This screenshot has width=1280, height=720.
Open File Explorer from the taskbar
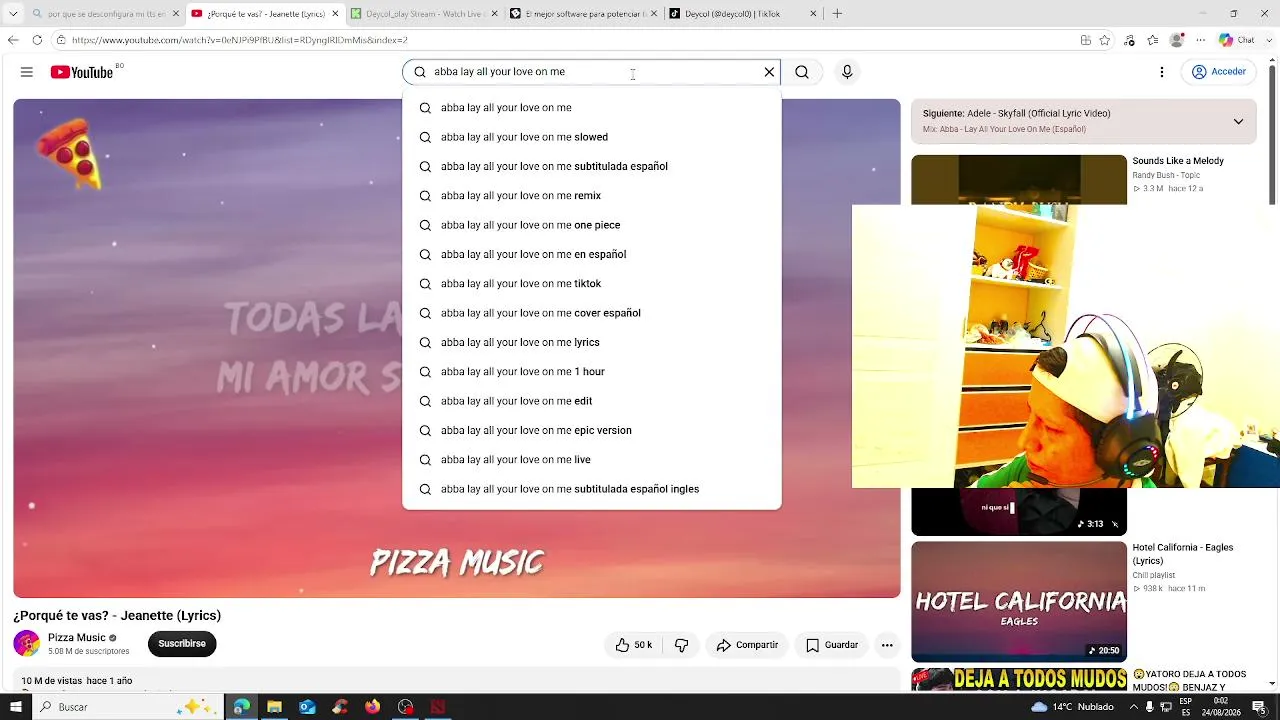click(274, 707)
